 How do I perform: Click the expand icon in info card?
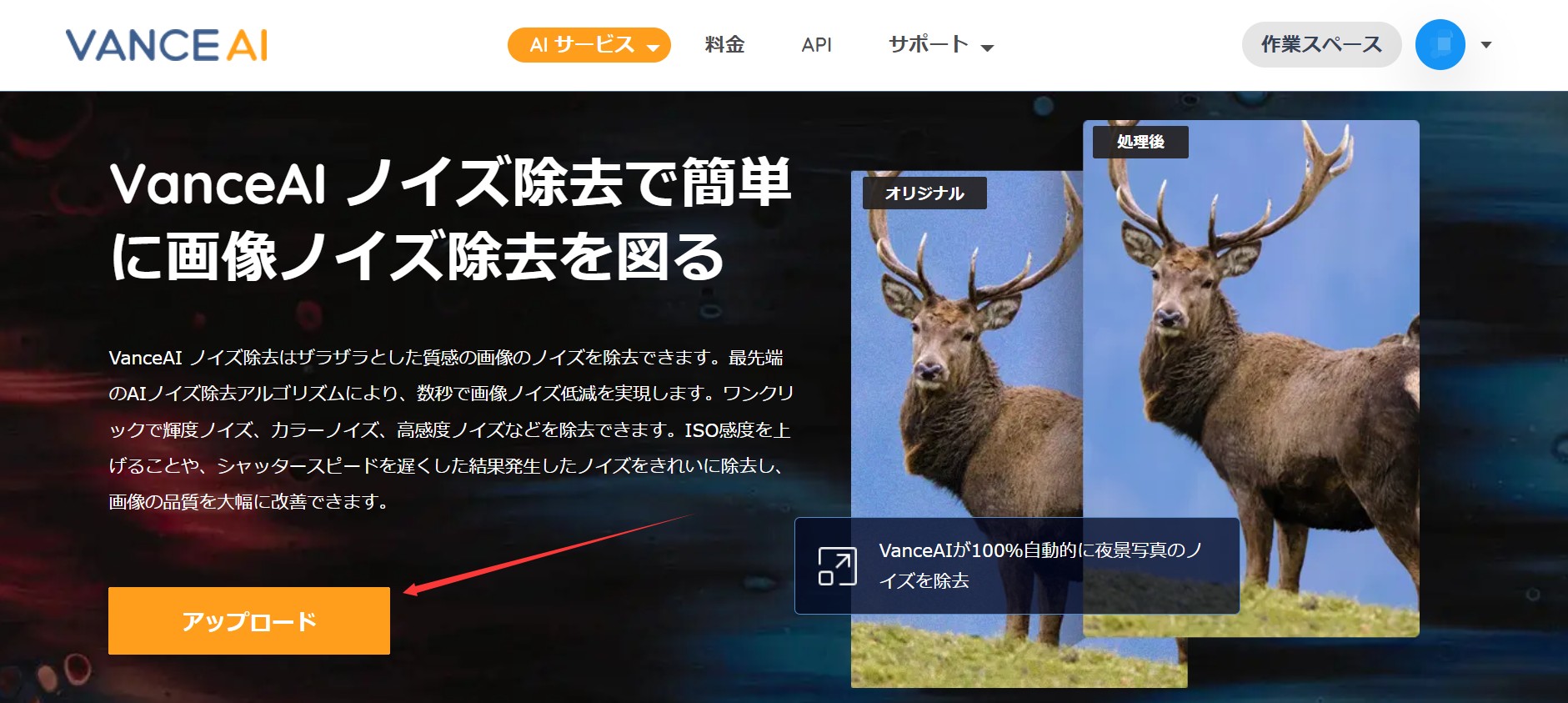tap(837, 566)
